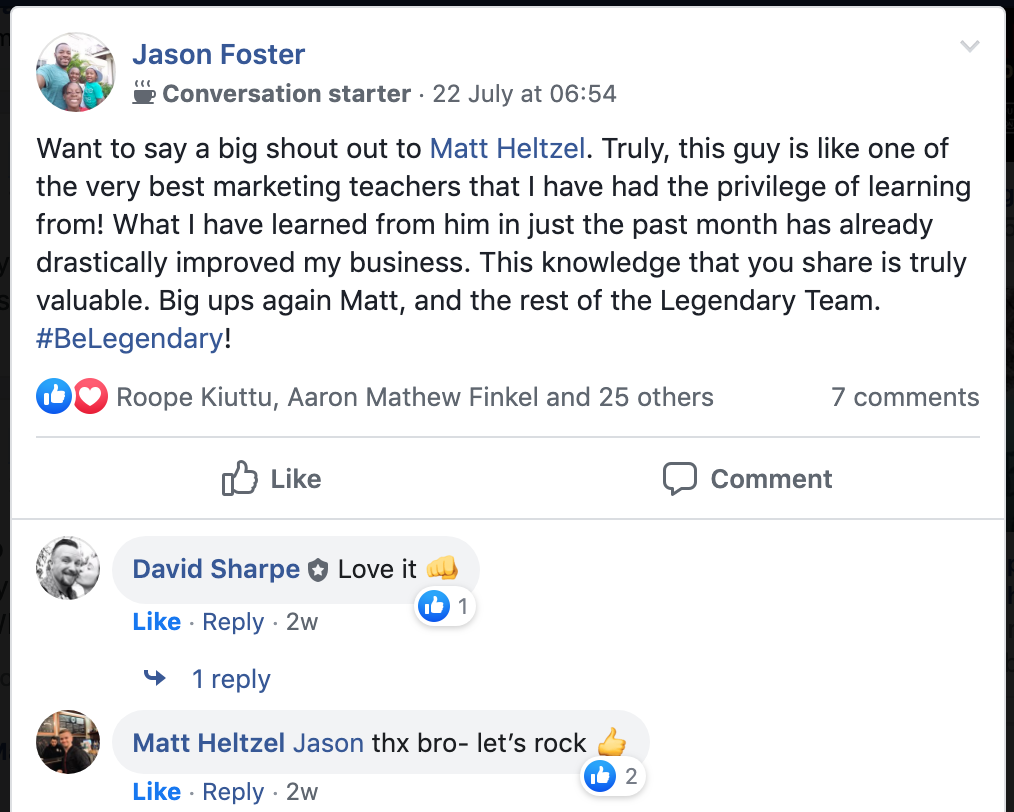Screen dimensions: 1014x812
Task: Show the list of people who reacted
Action: [x=415, y=397]
